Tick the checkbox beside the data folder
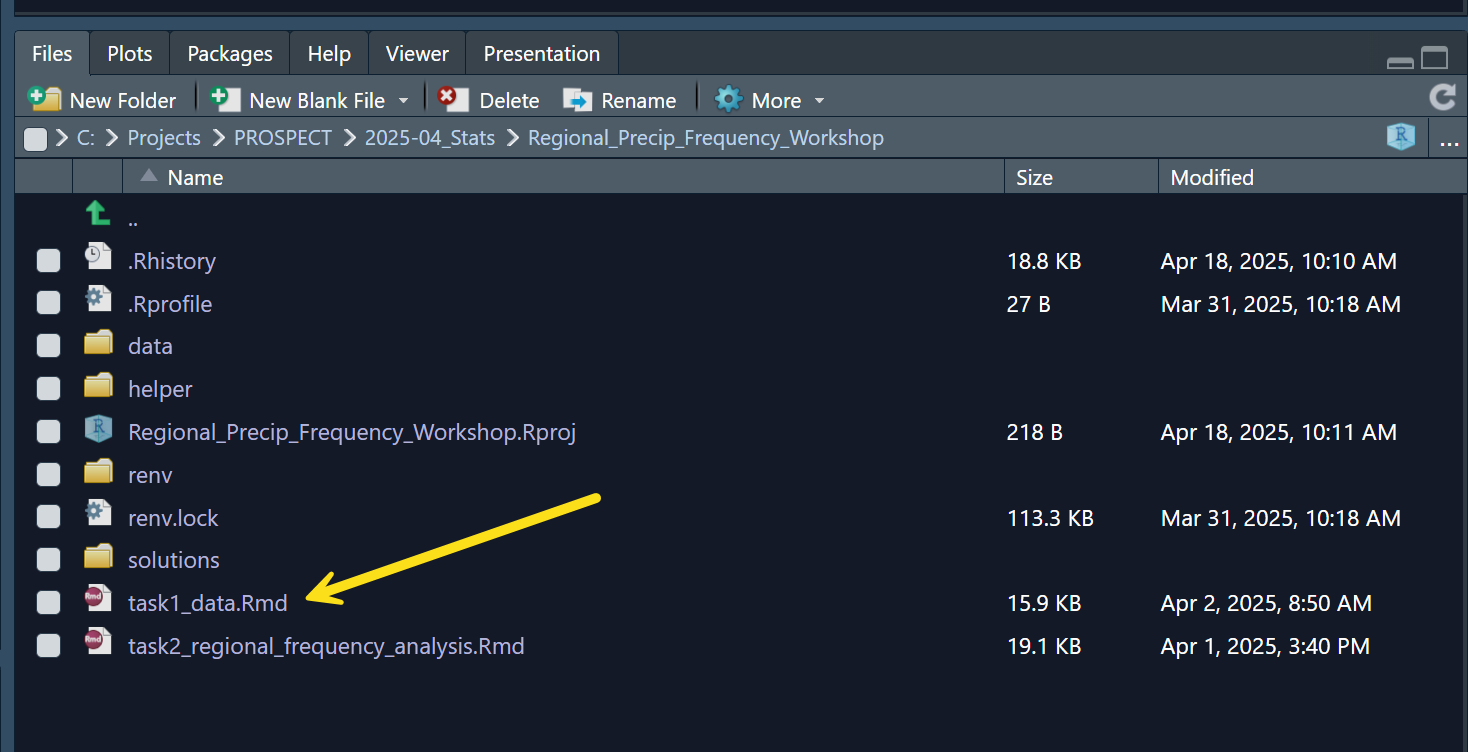Screen dimensions: 1468x752 pos(48,346)
